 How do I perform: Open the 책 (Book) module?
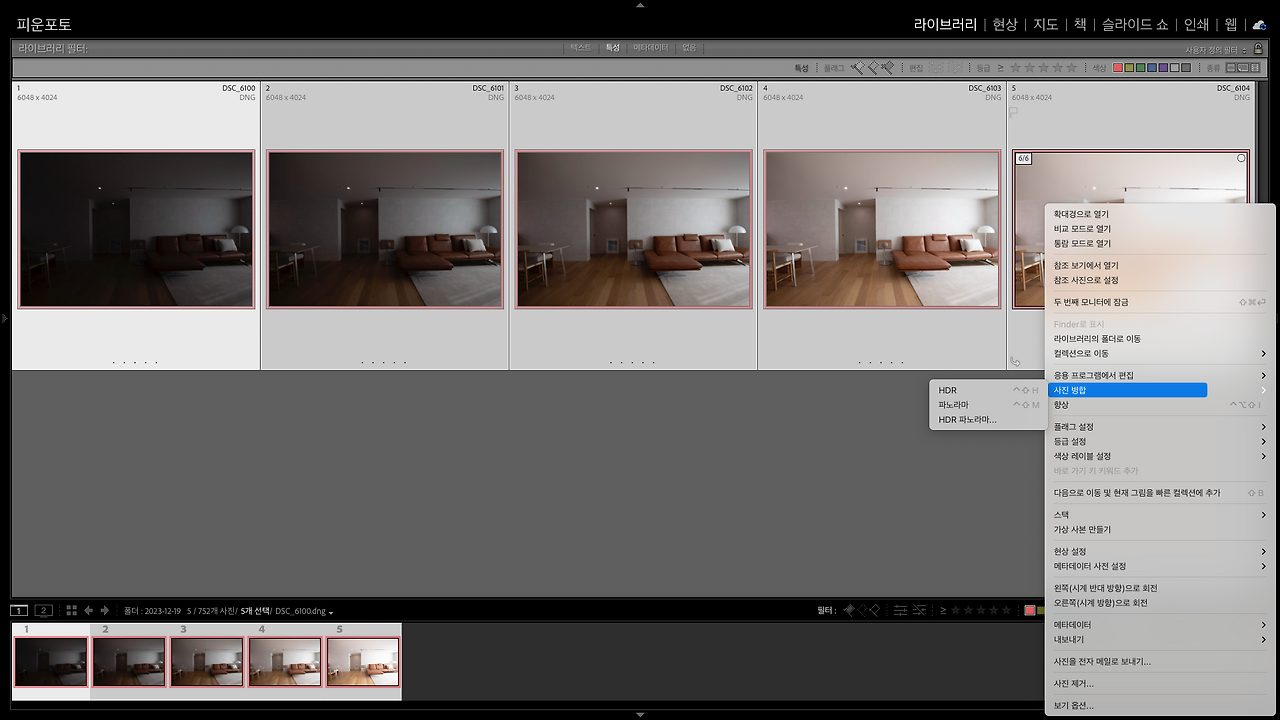(1080, 25)
